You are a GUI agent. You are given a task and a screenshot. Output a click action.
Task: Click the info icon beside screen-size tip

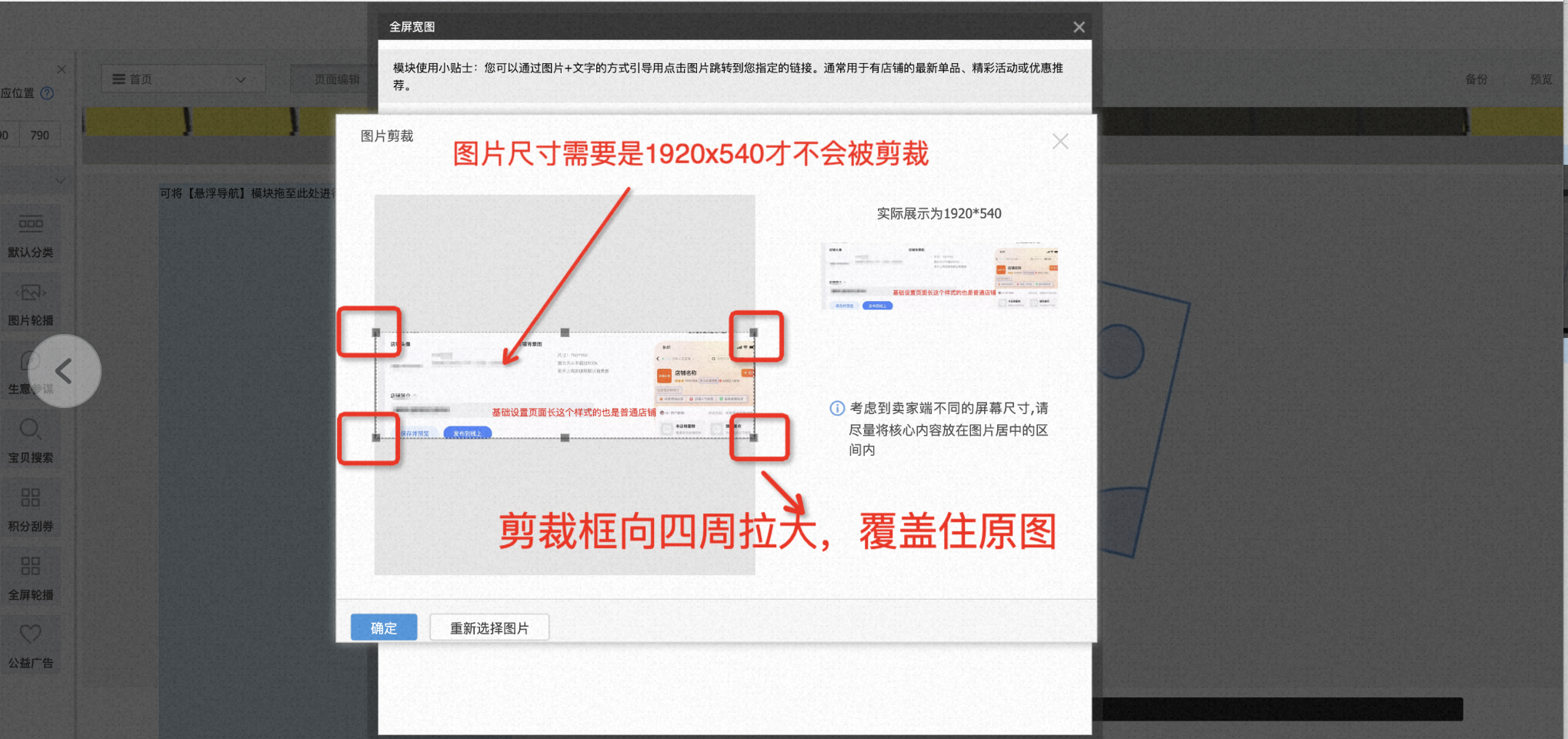point(837,408)
